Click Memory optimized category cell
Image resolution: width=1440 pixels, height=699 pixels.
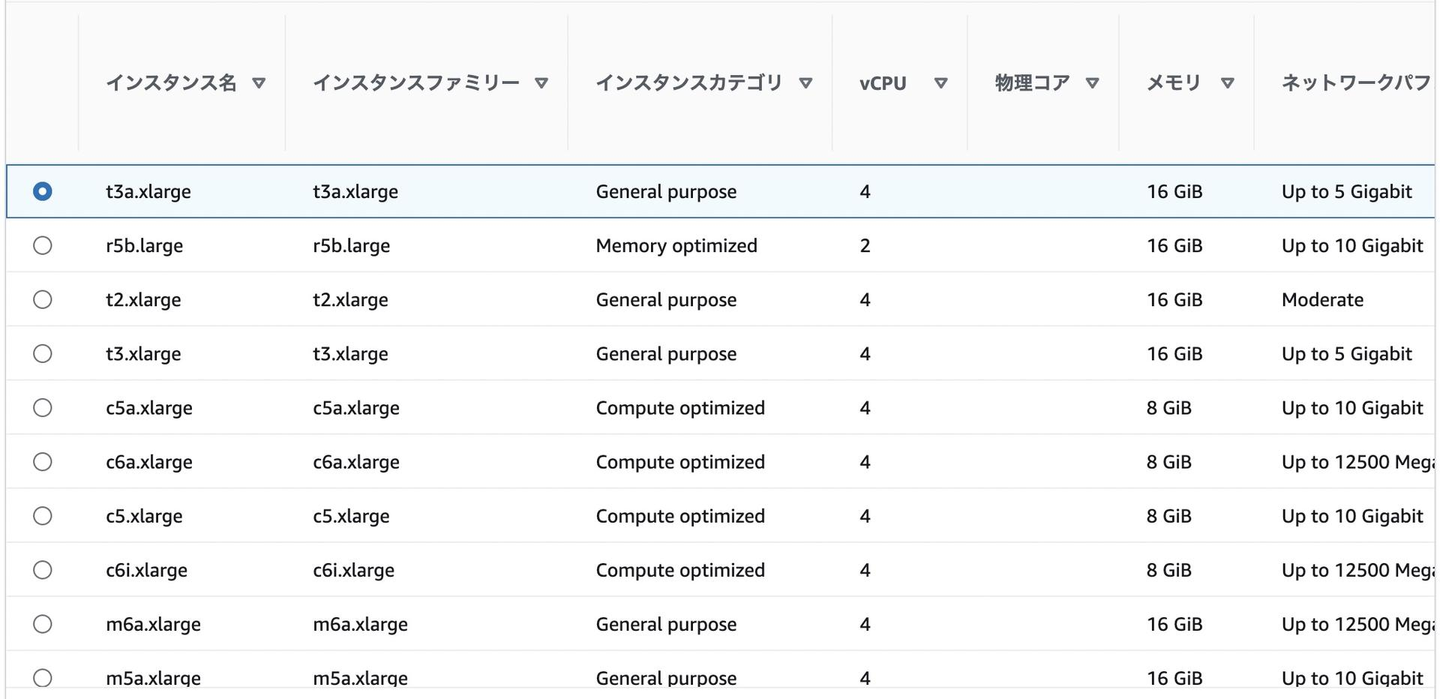pyautogui.click(x=676, y=246)
